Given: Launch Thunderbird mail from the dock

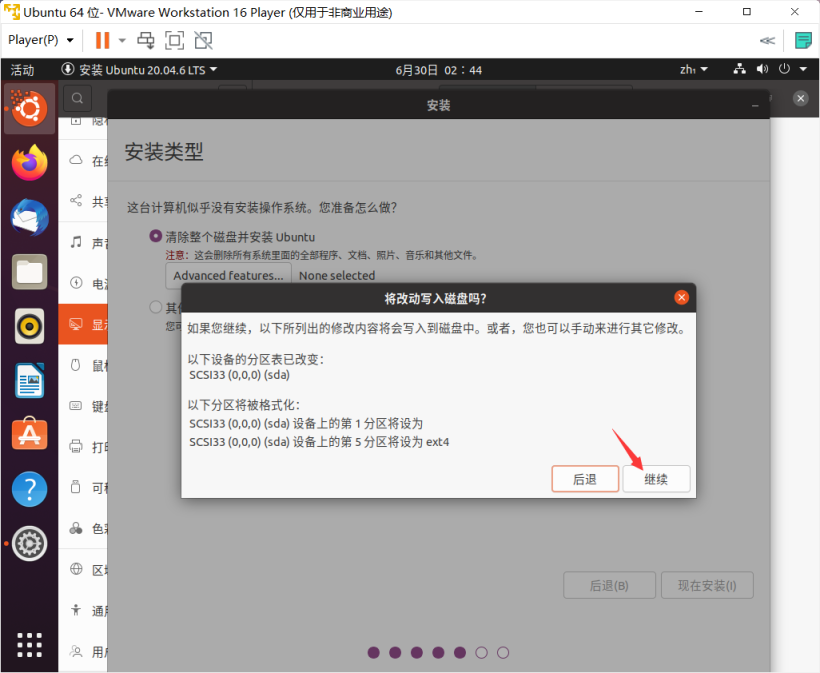Looking at the screenshot, I should pyautogui.click(x=29, y=217).
